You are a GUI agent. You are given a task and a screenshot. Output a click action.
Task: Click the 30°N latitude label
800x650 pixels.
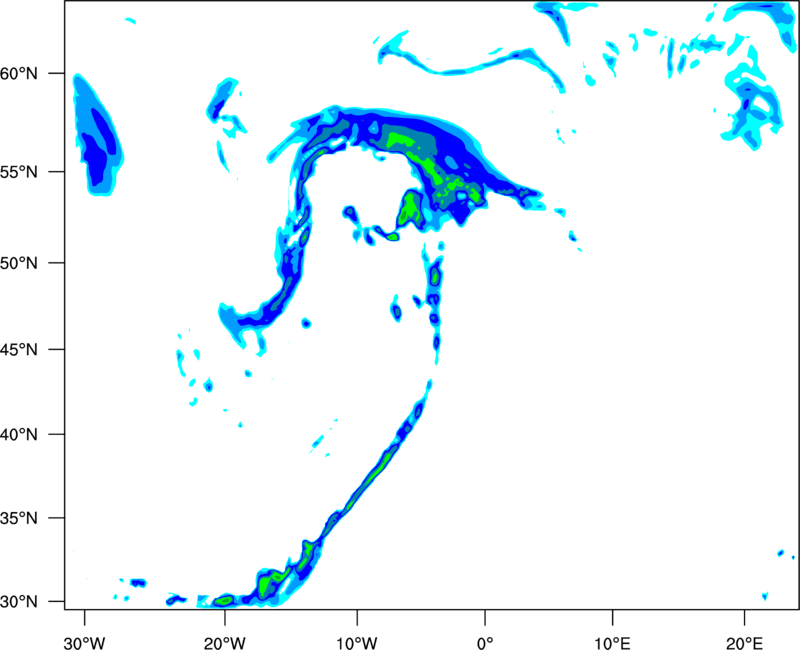pyautogui.click(x=19, y=602)
